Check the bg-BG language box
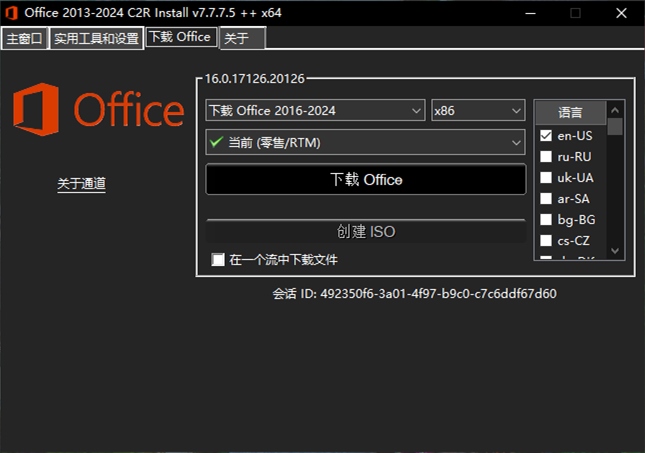 coord(546,219)
